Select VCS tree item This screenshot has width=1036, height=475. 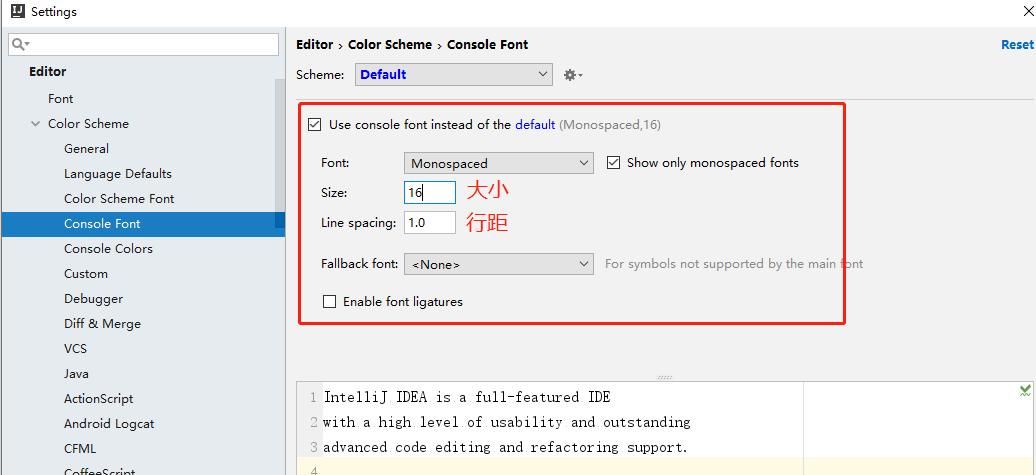tap(75, 349)
